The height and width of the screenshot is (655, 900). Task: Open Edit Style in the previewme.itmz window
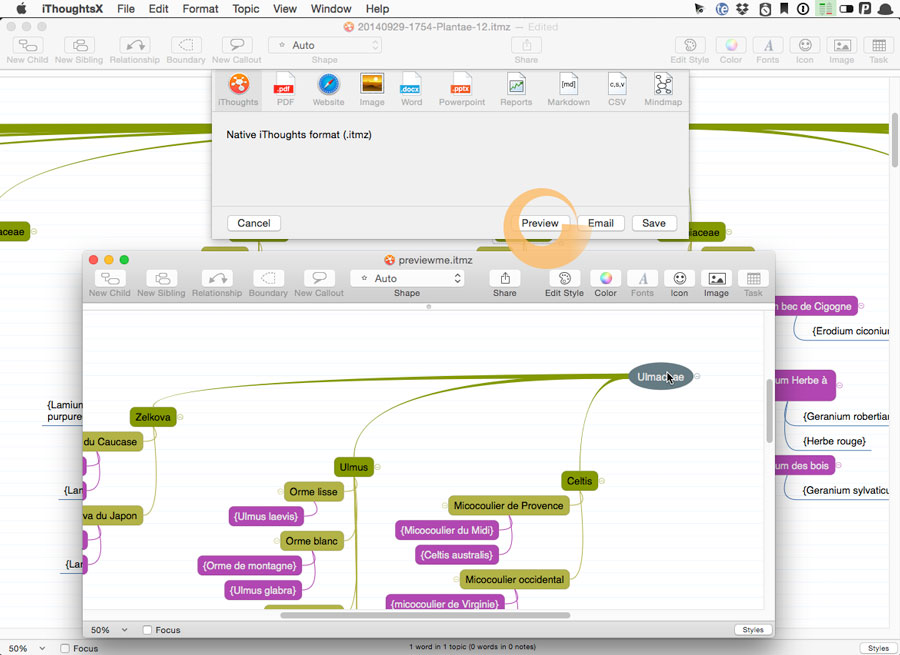tap(564, 284)
